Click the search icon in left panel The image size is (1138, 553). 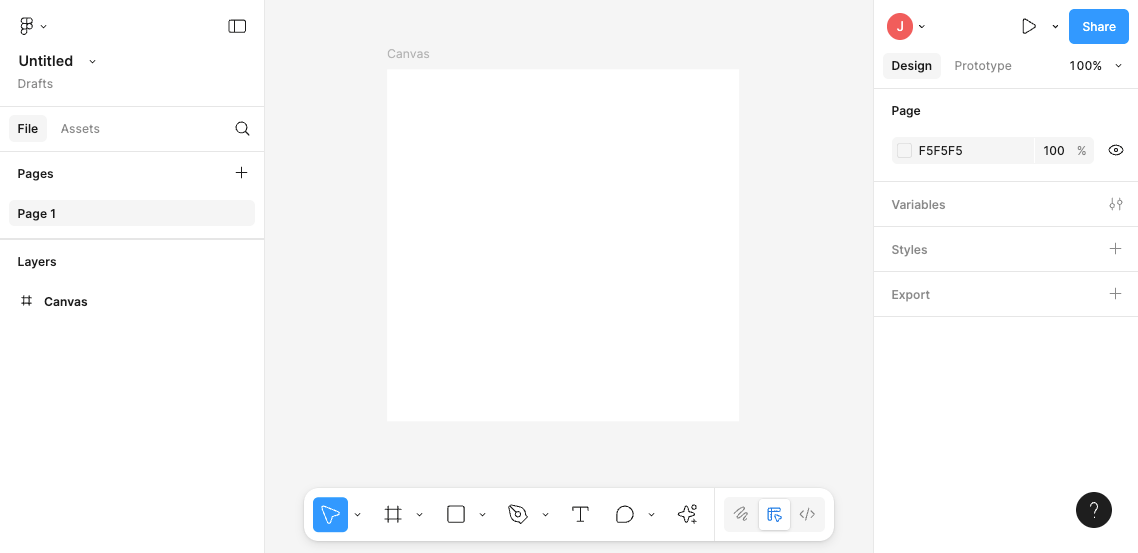242,129
